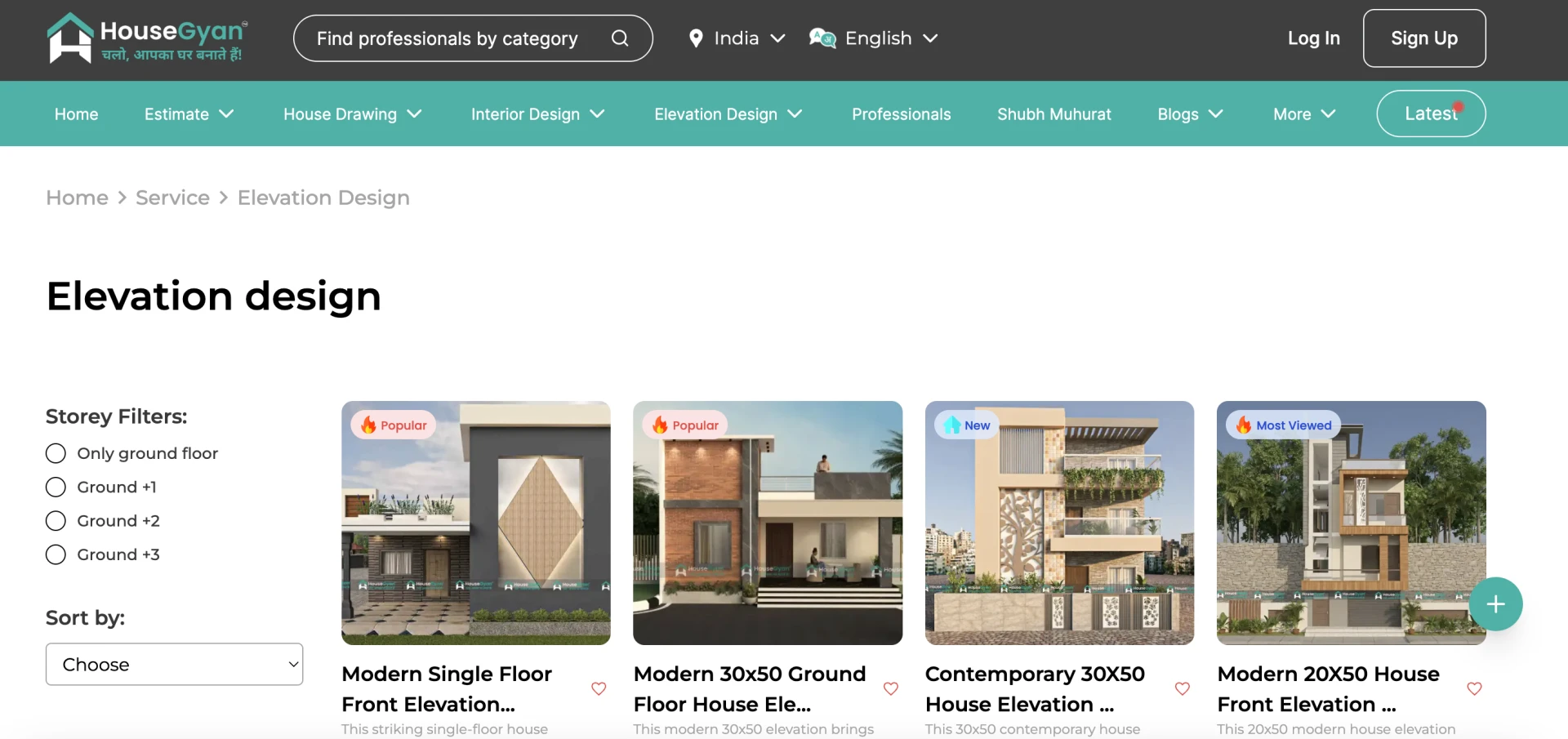This screenshot has width=1568, height=739.
Task: Click the Service breadcrumb link
Action: point(172,198)
